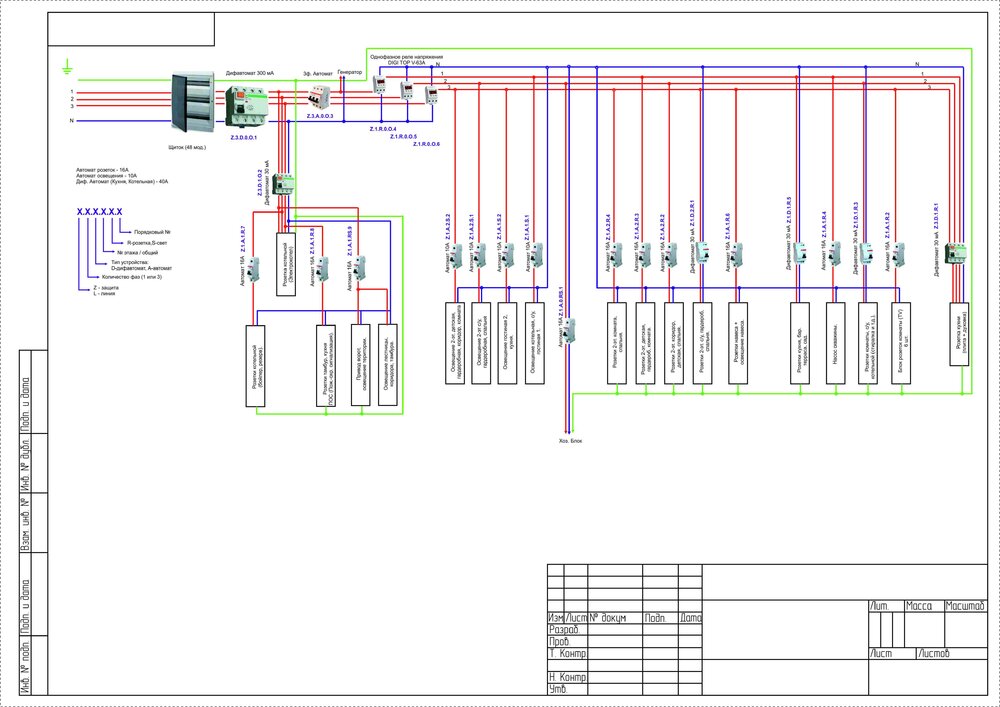Select the pump breaker Z.1.A.1.R.4
This screenshot has height=707, width=1000.
835,255
